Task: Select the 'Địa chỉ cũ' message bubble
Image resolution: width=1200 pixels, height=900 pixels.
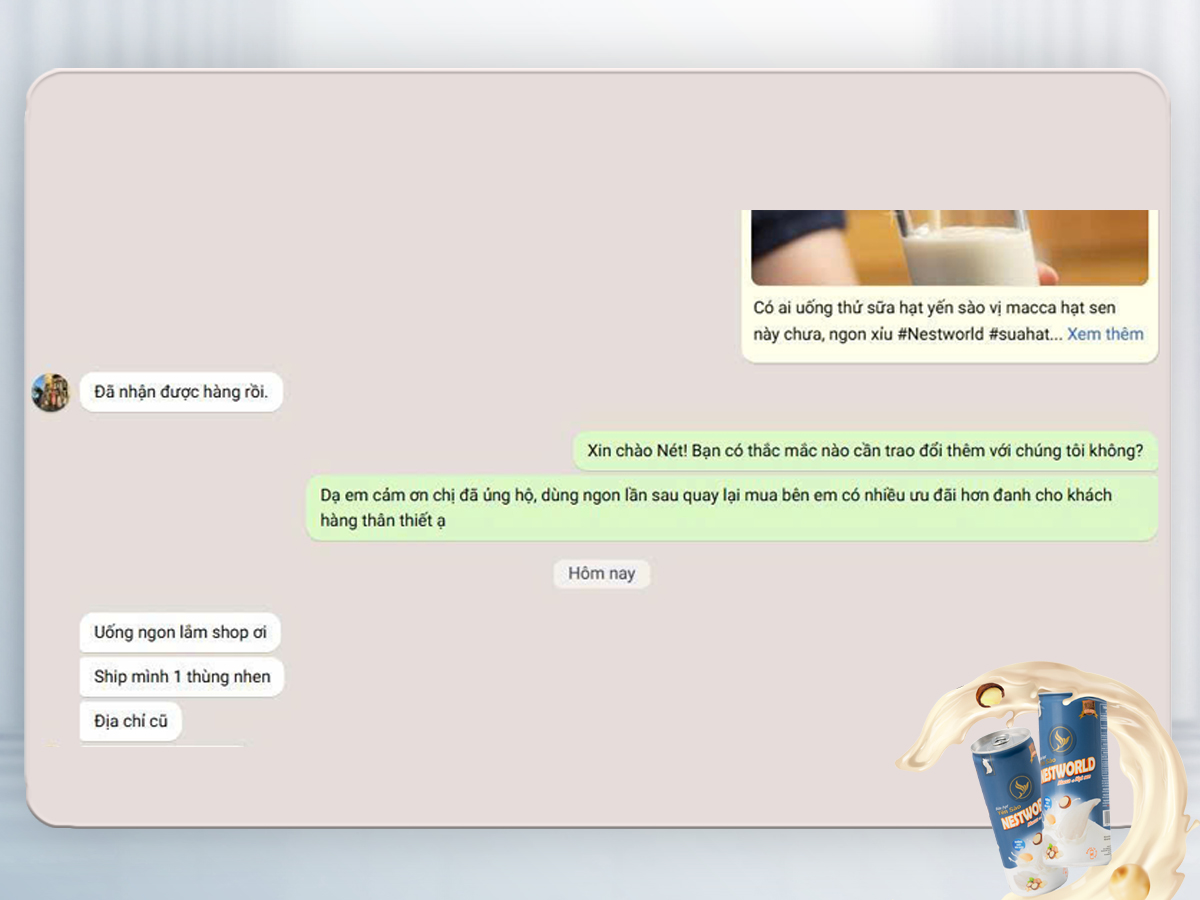Action: [131, 721]
